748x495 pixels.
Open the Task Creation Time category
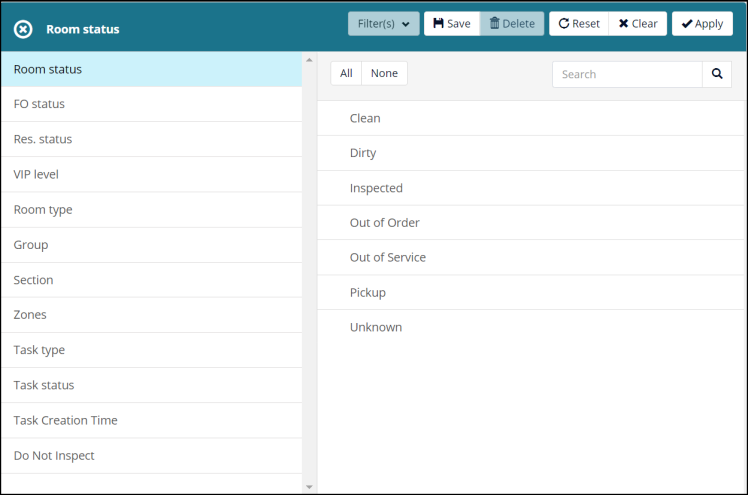(x=151, y=421)
